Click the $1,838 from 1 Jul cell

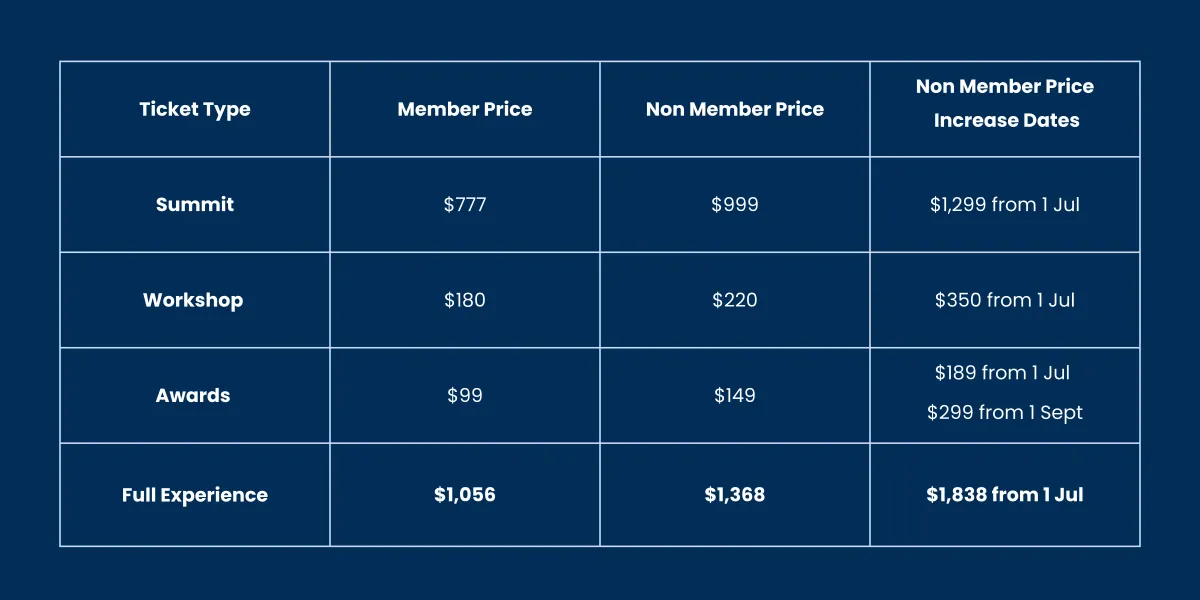[x=1005, y=495]
